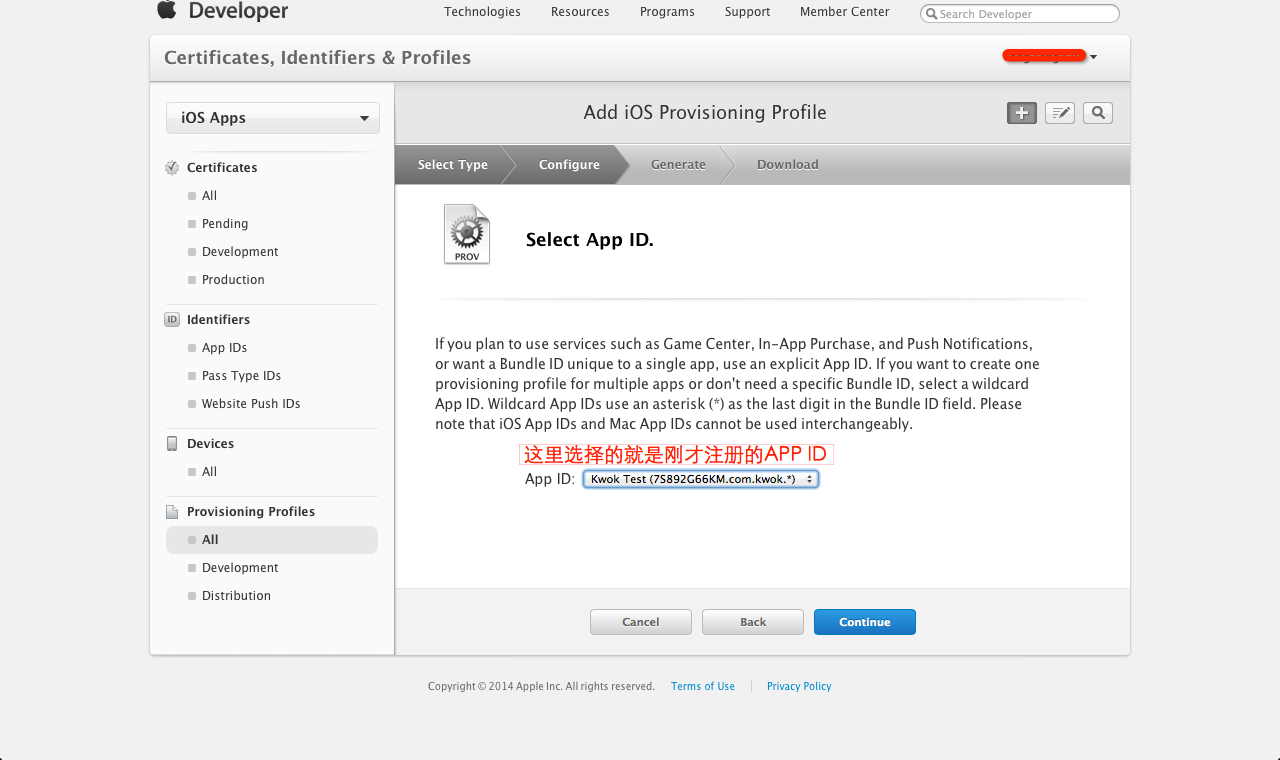Image resolution: width=1280 pixels, height=760 pixels.
Task: Select Pass Type IDs under Identifiers
Action: 241,376
